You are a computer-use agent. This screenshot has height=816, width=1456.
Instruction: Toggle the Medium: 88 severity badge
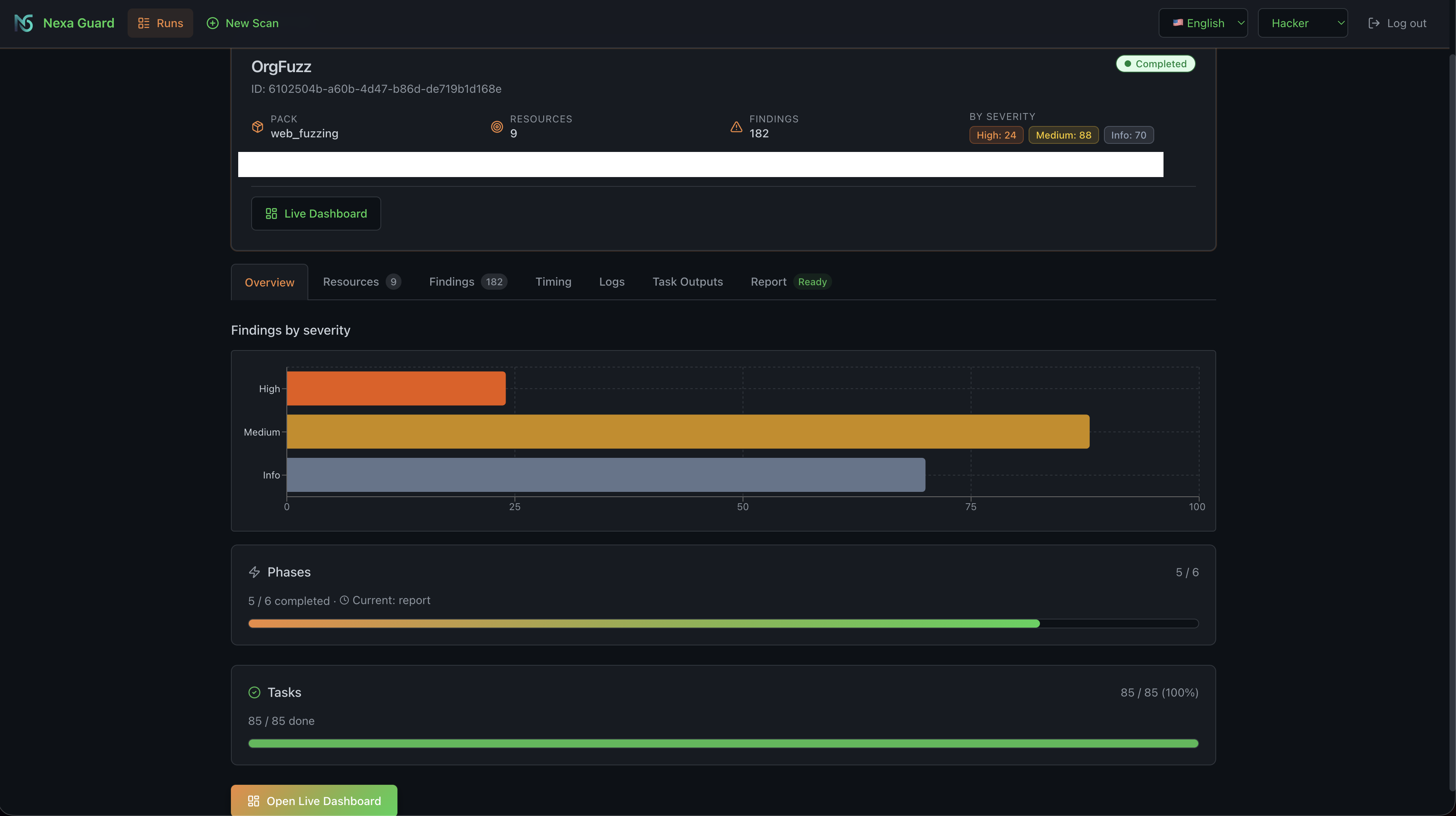tap(1063, 135)
